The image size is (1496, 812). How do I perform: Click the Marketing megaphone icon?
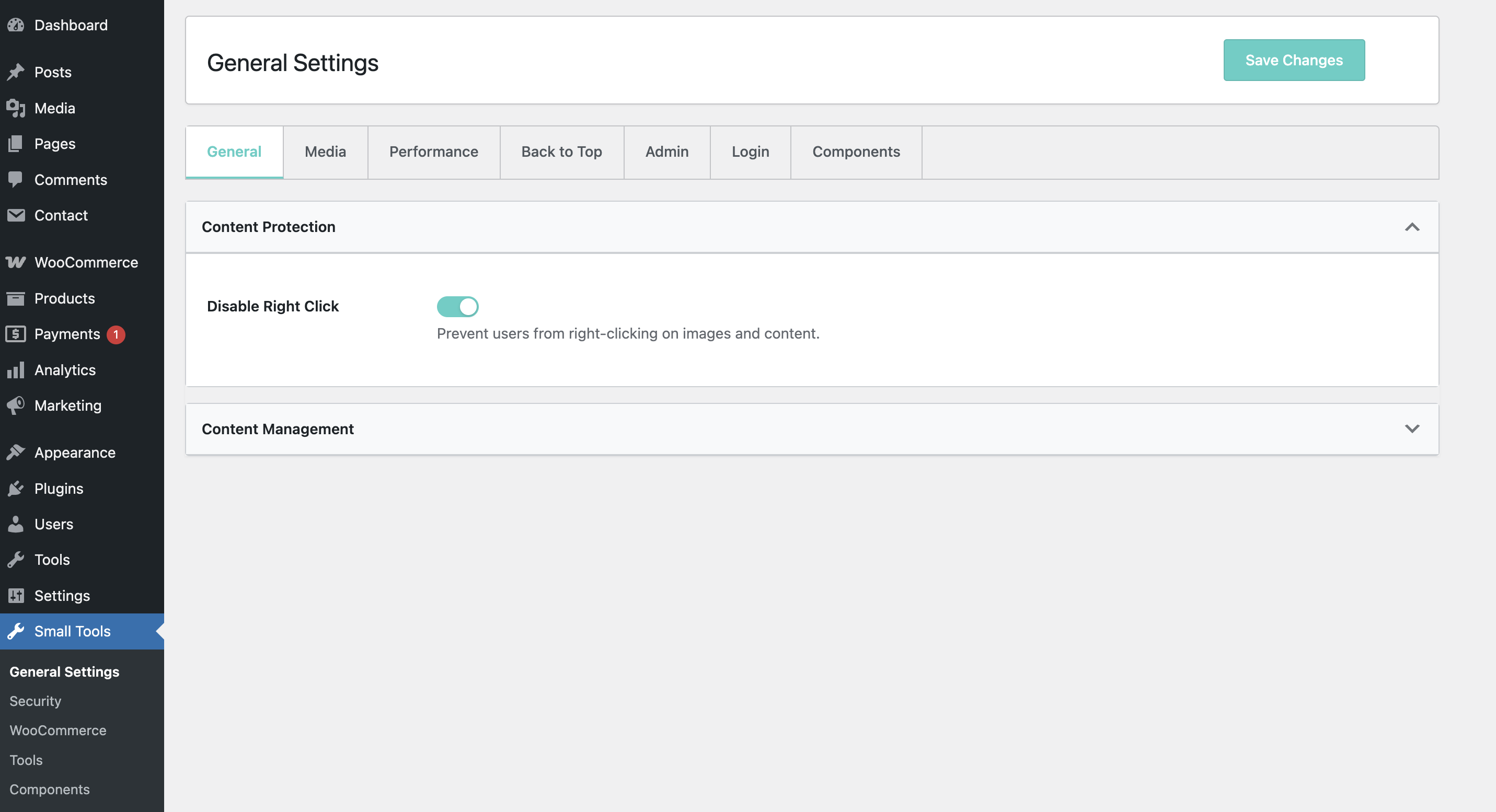16,405
